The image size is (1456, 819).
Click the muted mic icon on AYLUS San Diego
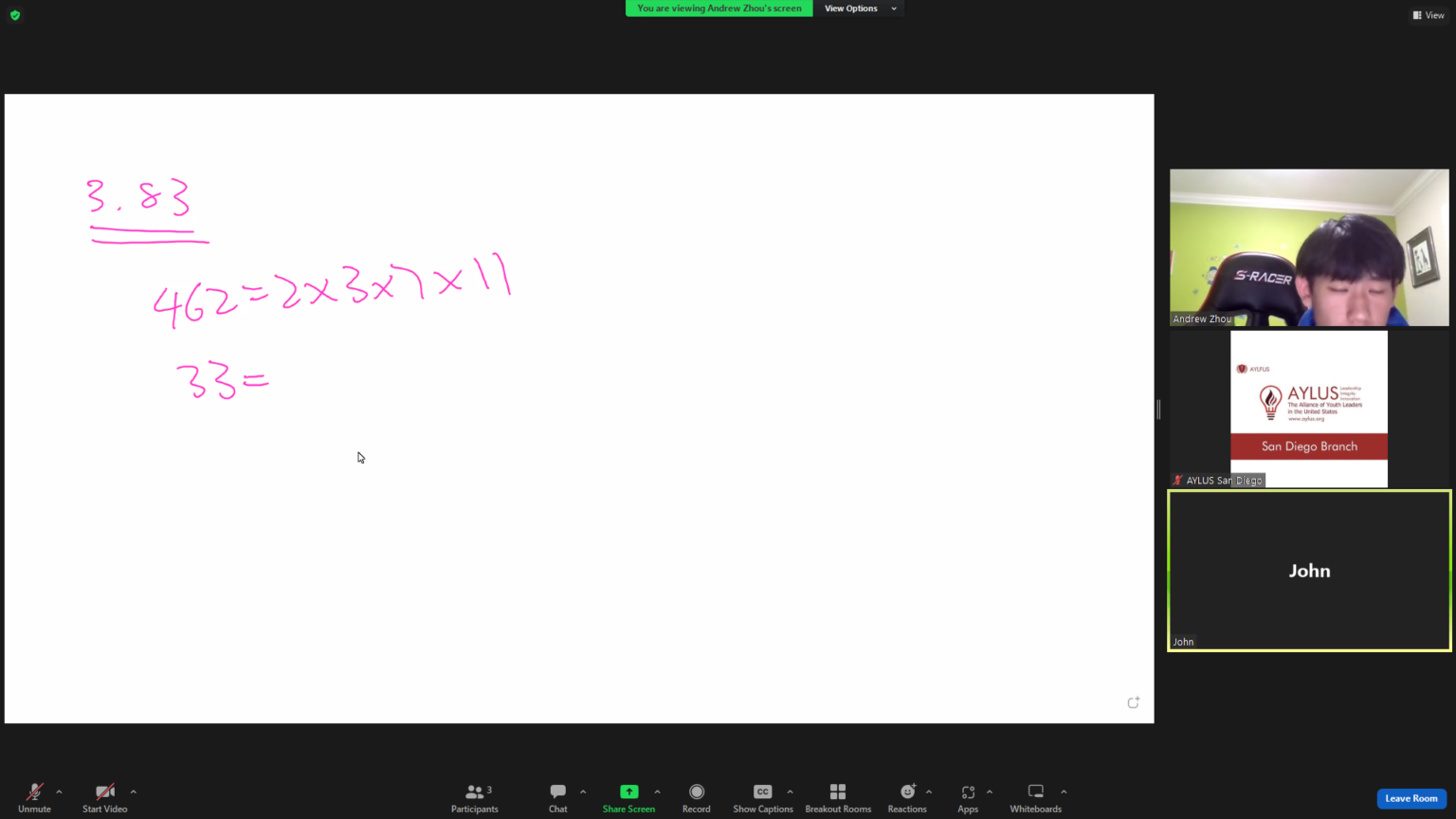pos(1177,481)
